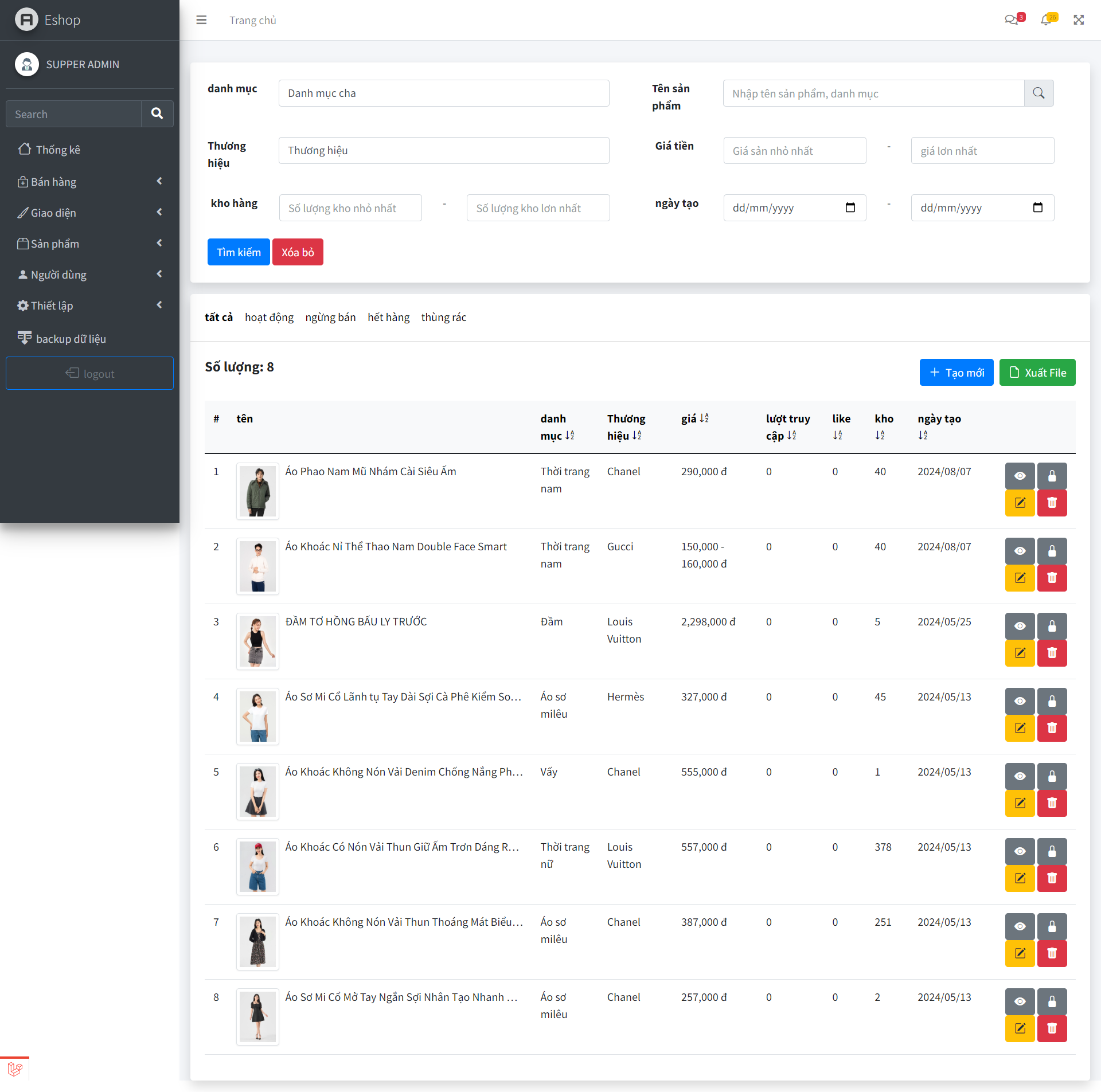The image size is (1101, 1092).
Task: Click the Danh mục cha dropdown field
Action: coord(443,92)
